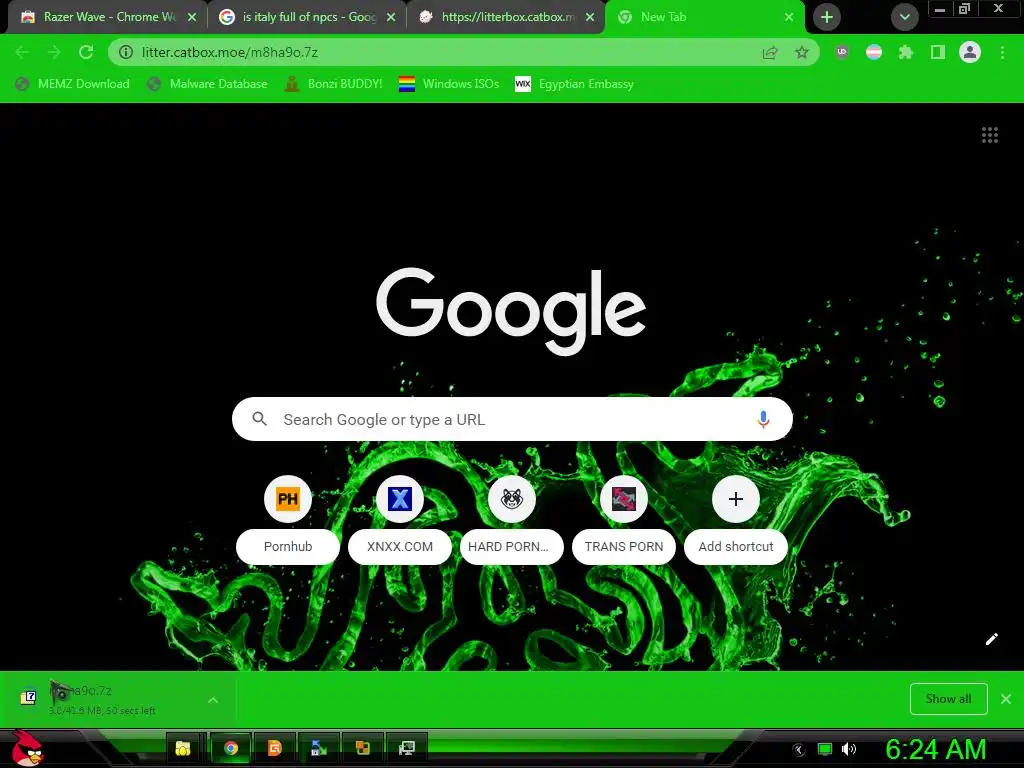Open Egyptian Embassy bookmark
Viewport: 1024px width, 768px height.
point(575,84)
